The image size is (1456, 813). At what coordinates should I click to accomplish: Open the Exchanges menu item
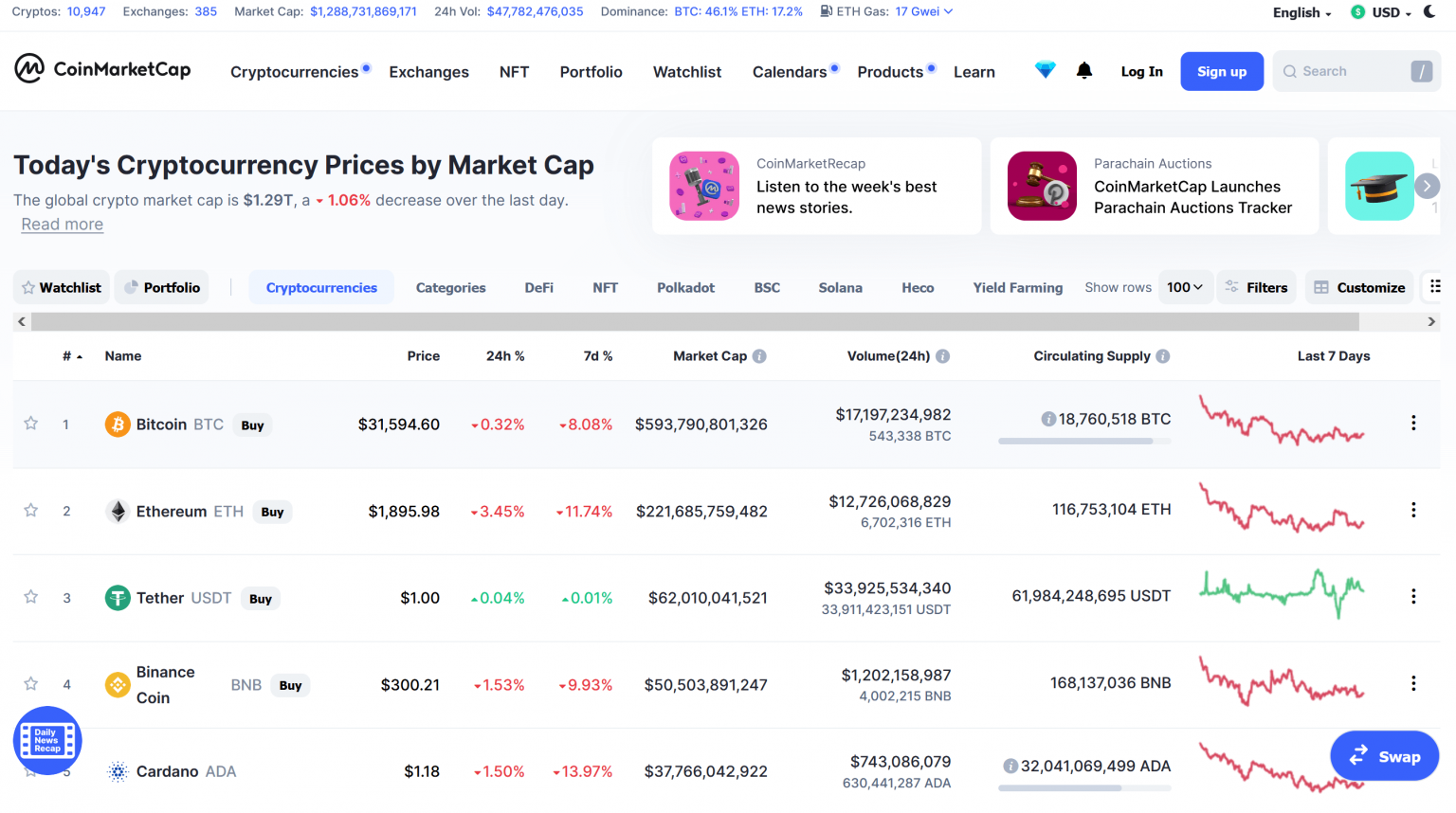point(428,71)
